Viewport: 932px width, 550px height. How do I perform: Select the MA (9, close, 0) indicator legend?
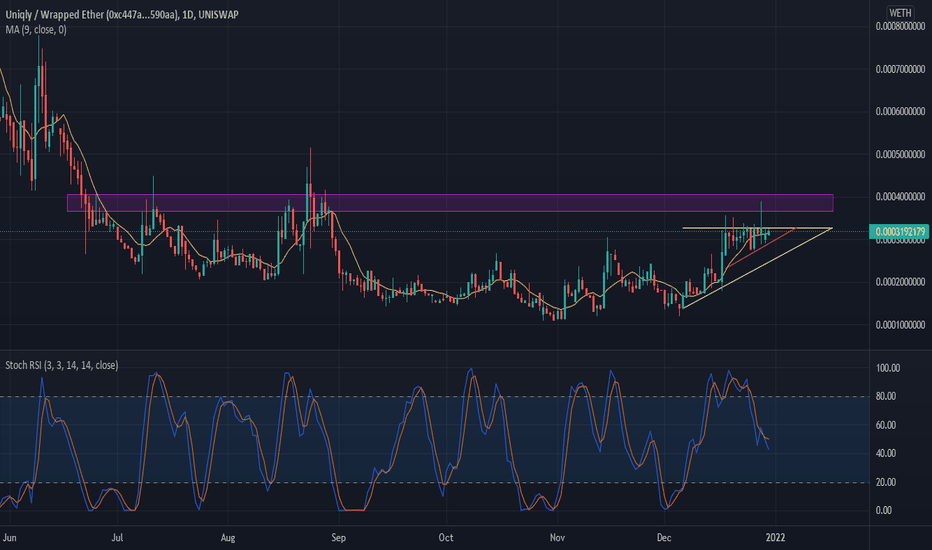[x=36, y=29]
